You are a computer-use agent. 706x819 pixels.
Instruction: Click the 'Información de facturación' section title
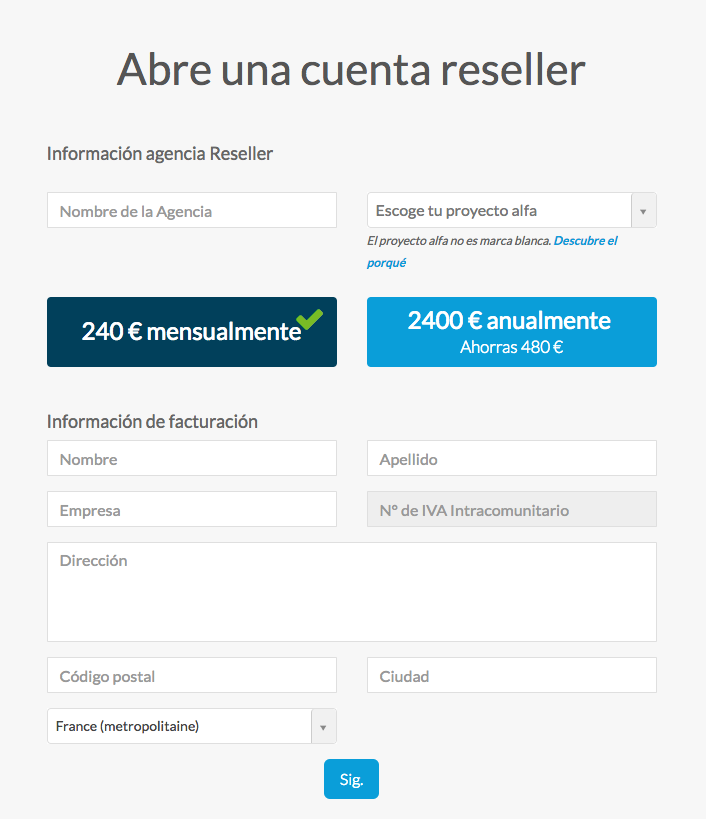152,421
